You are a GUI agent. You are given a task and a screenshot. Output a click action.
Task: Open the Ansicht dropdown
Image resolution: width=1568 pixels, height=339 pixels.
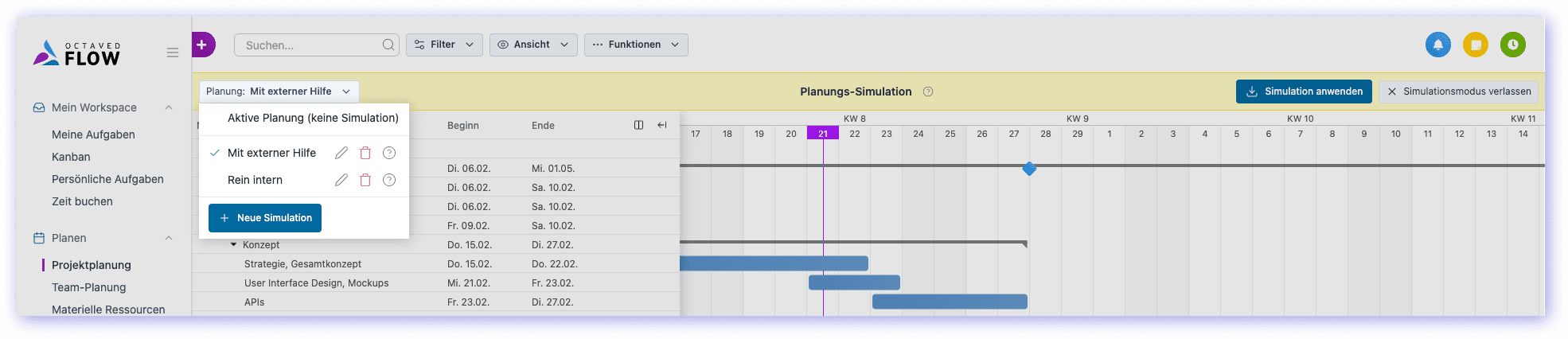point(532,45)
